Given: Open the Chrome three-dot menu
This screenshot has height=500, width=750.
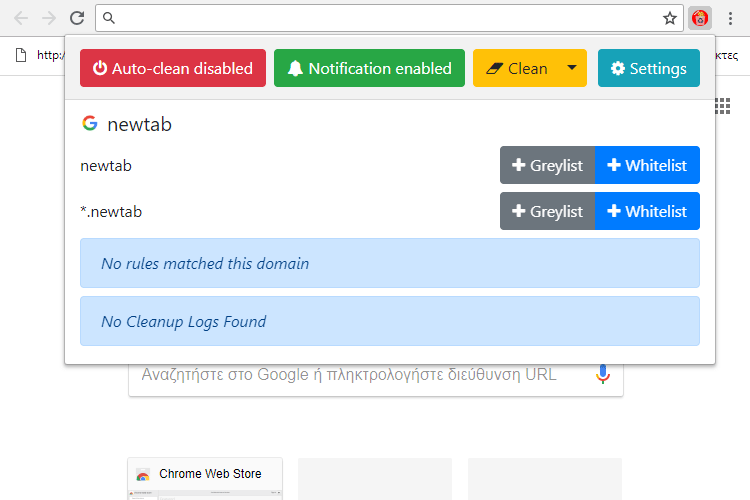Looking at the screenshot, I should click(730, 18).
